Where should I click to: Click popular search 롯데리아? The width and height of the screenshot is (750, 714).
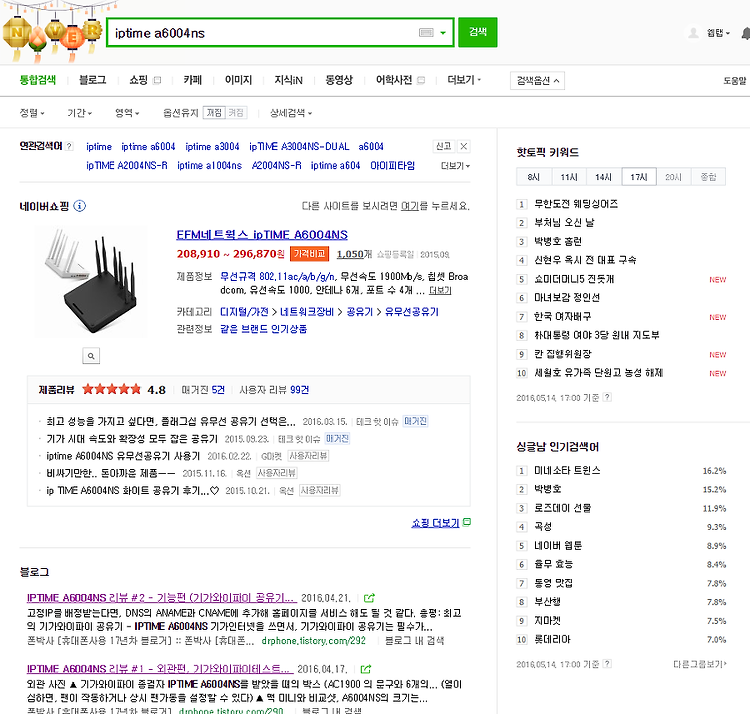(x=552, y=639)
